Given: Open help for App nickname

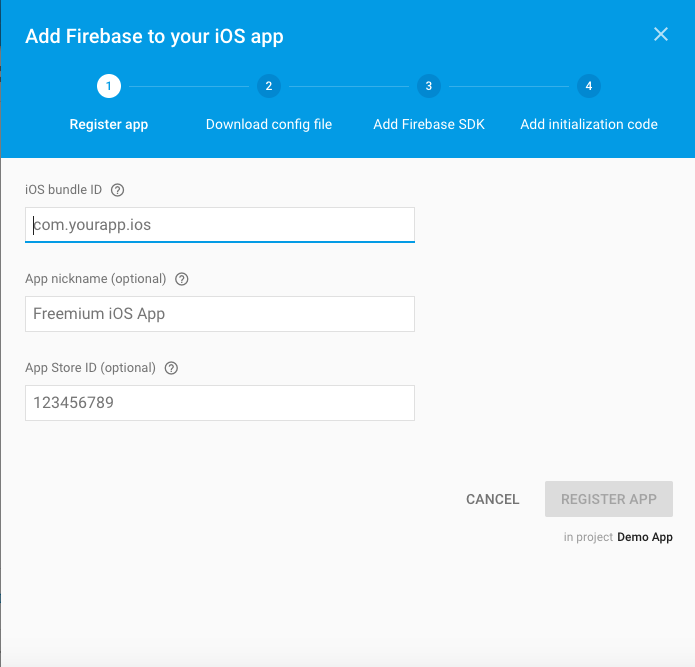Looking at the screenshot, I should [181, 279].
